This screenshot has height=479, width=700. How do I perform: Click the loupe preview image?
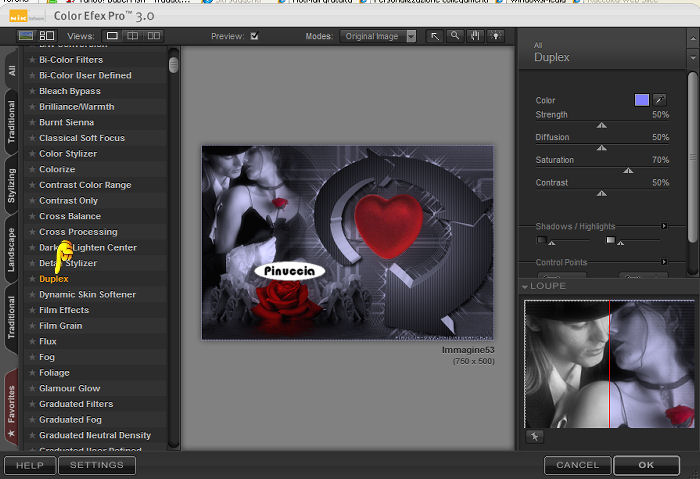(609, 364)
